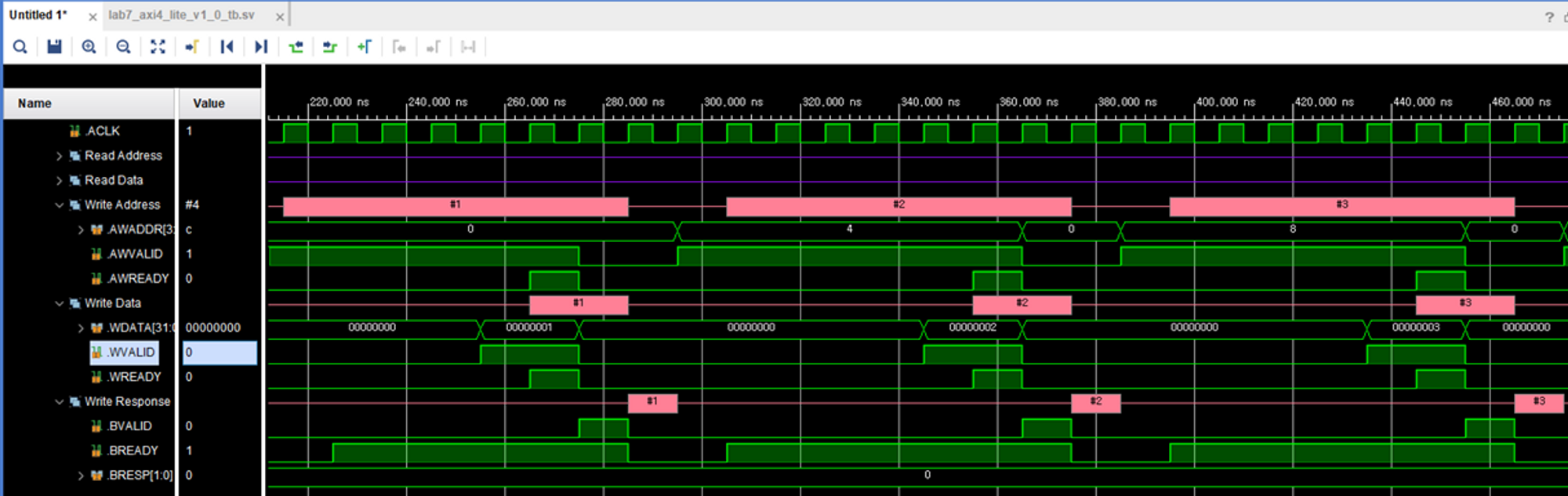
Task: Select the Write Response group row
Action: 127,401
